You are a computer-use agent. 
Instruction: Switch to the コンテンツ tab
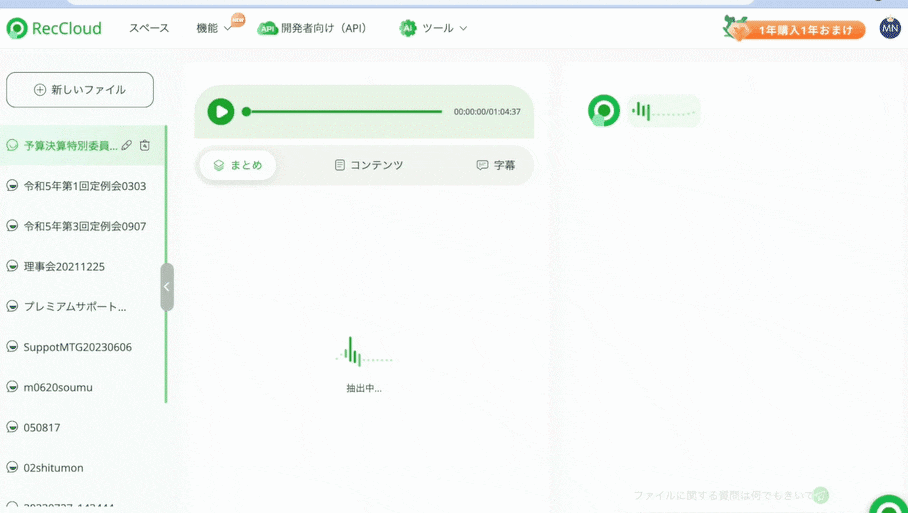tap(369, 165)
